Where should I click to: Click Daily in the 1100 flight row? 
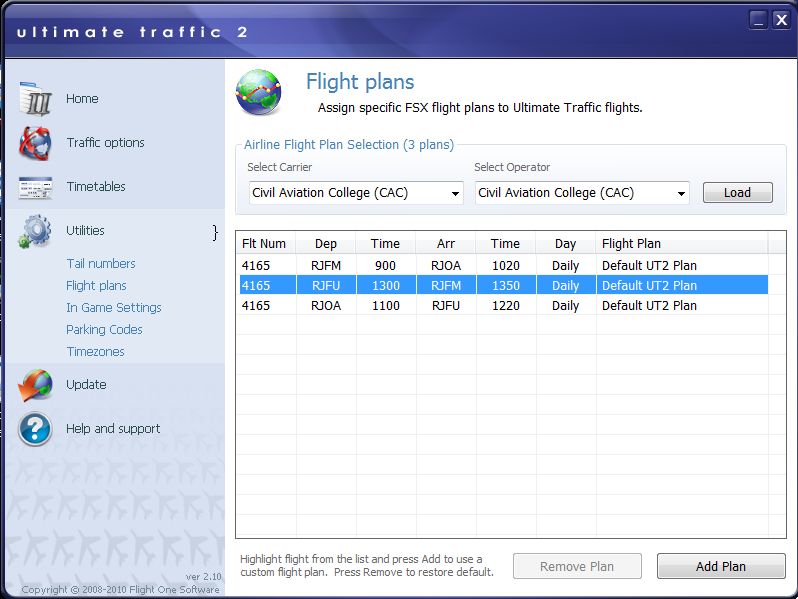tap(565, 306)
